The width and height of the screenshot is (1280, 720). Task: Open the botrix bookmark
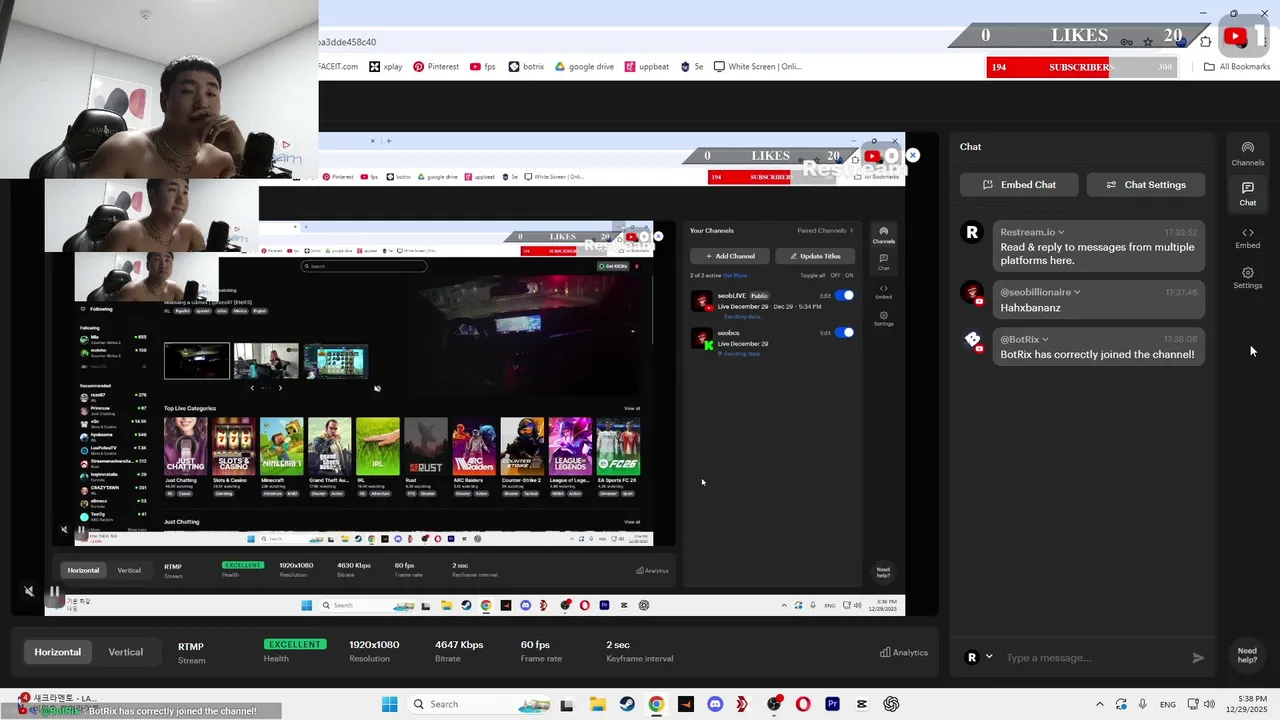pyautogui.click(x=527, y=67)
